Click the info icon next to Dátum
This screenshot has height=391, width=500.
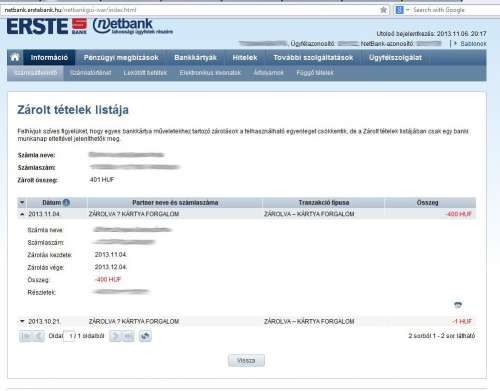pyautogui.click(x=66, y=202)
